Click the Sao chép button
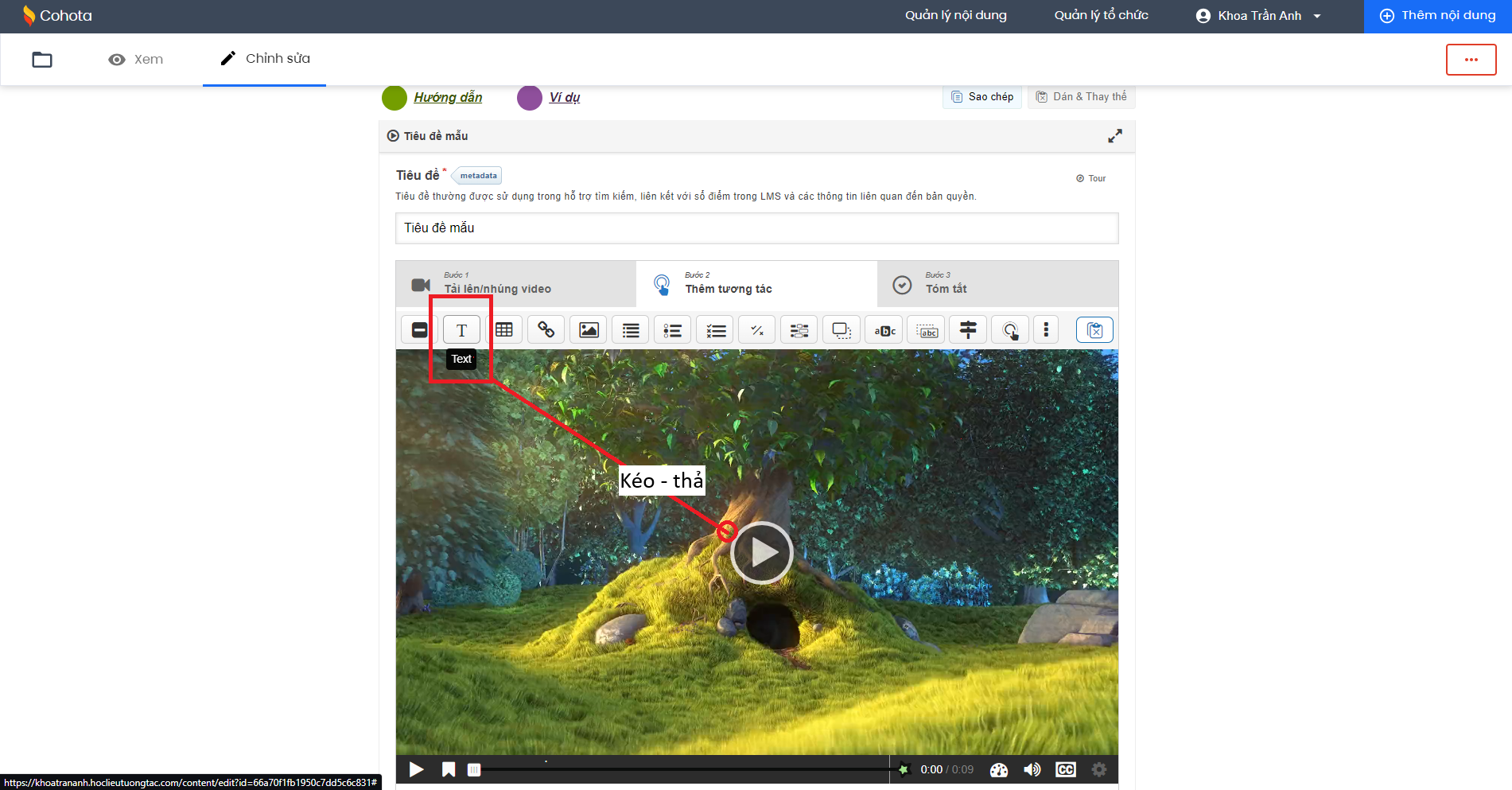Image resolution: width=1512 pixels, height=790 pixels. tap(982, 97)
